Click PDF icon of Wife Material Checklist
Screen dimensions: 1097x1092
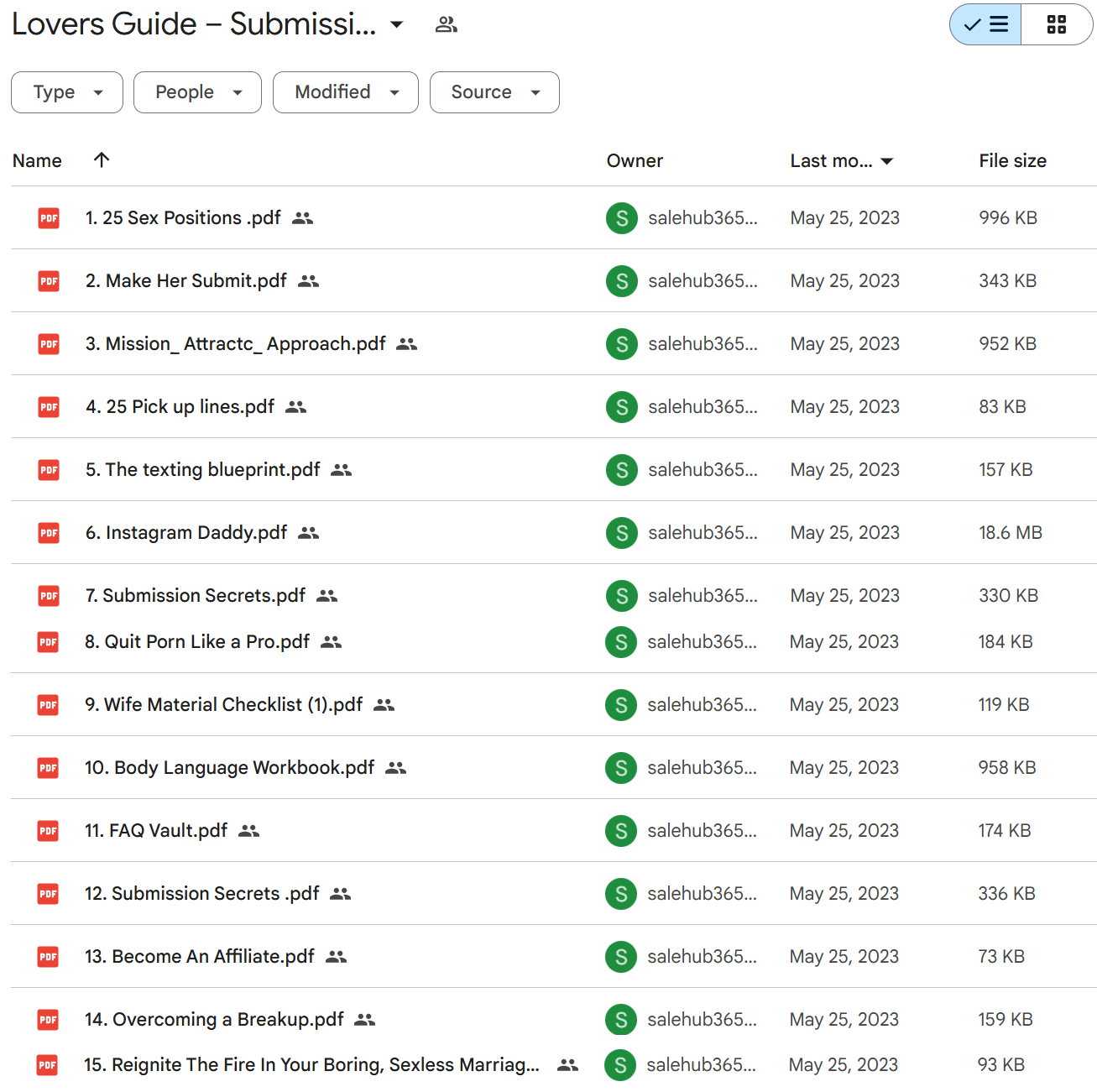(x=48, y=705)
